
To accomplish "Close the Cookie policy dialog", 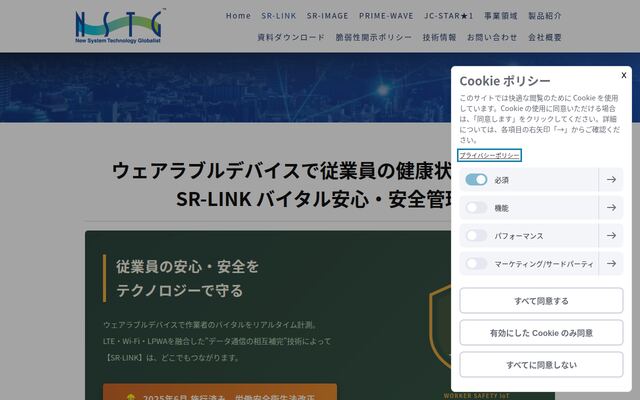I will point(624,75).
